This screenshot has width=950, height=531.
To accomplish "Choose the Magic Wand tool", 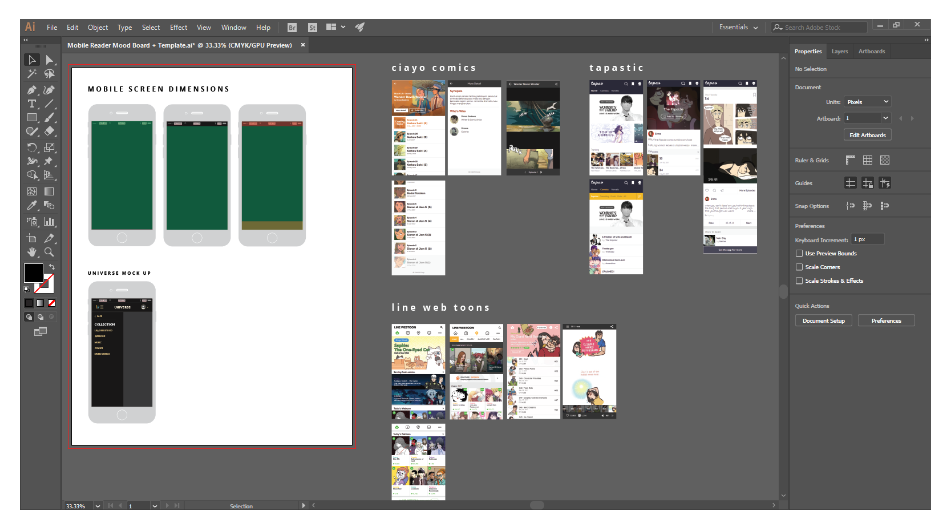I will [x=32, y=74].
